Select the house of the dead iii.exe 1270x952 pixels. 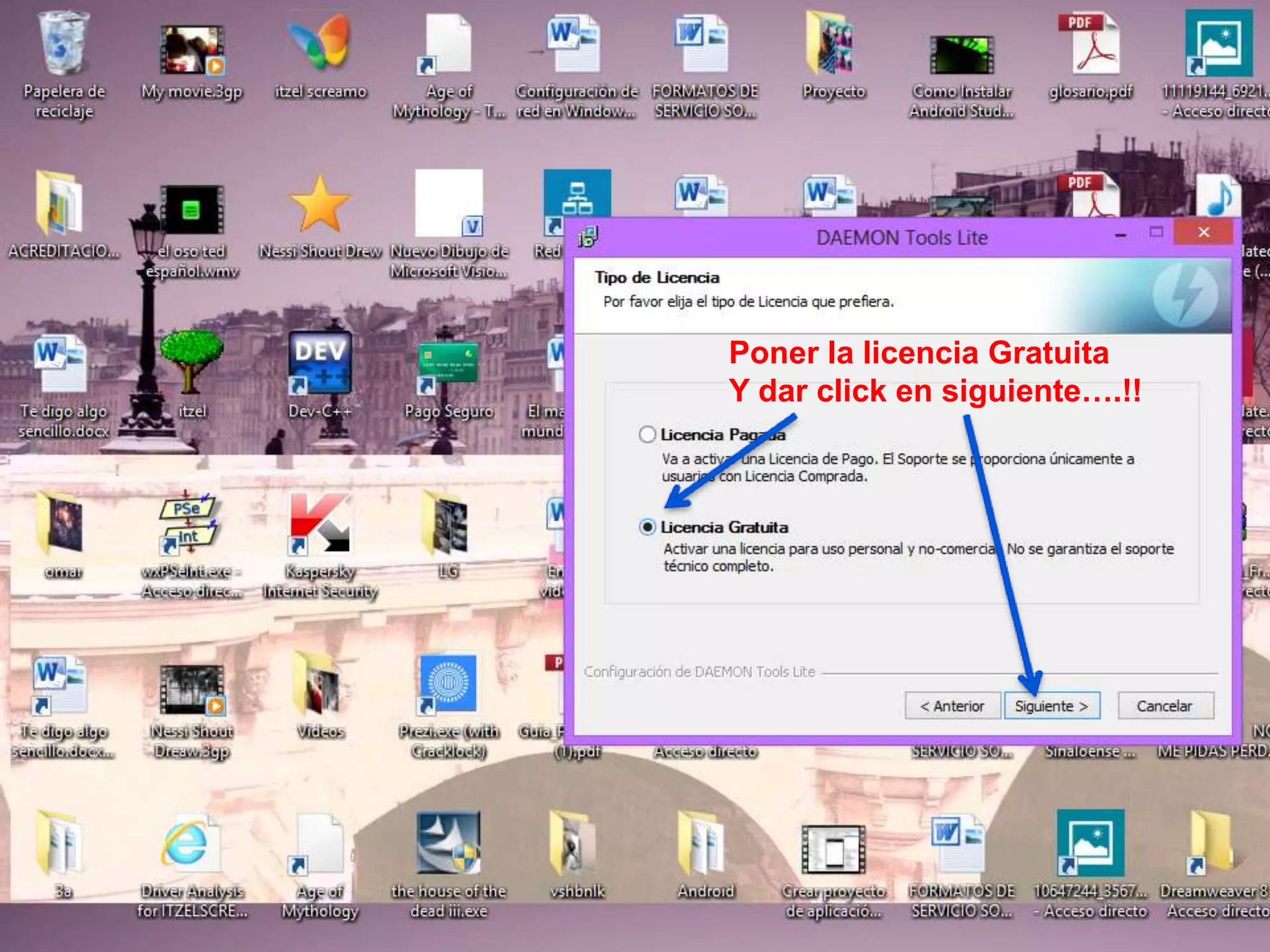click(x=449, y=865)
